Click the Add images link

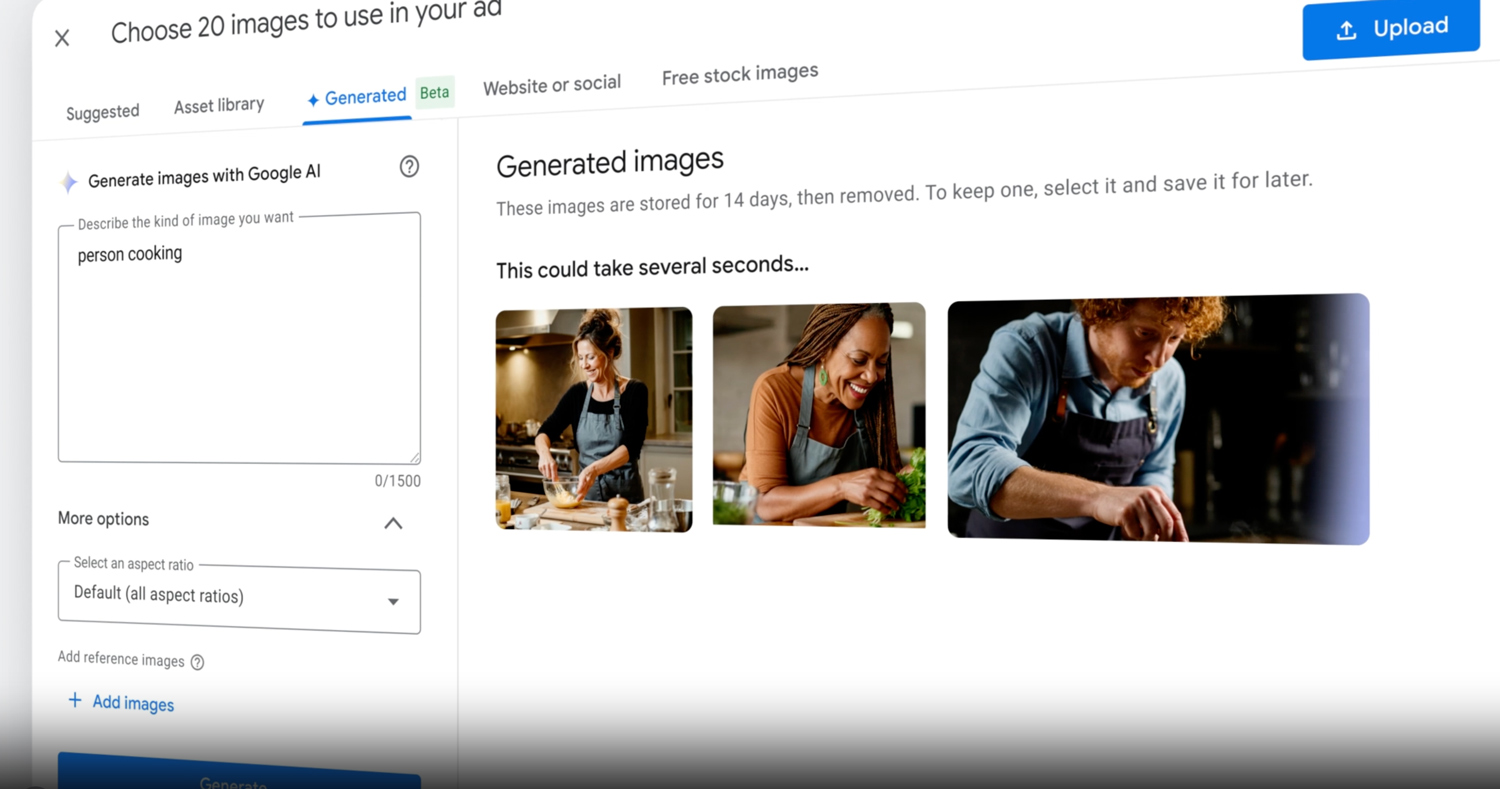[133, 704]
